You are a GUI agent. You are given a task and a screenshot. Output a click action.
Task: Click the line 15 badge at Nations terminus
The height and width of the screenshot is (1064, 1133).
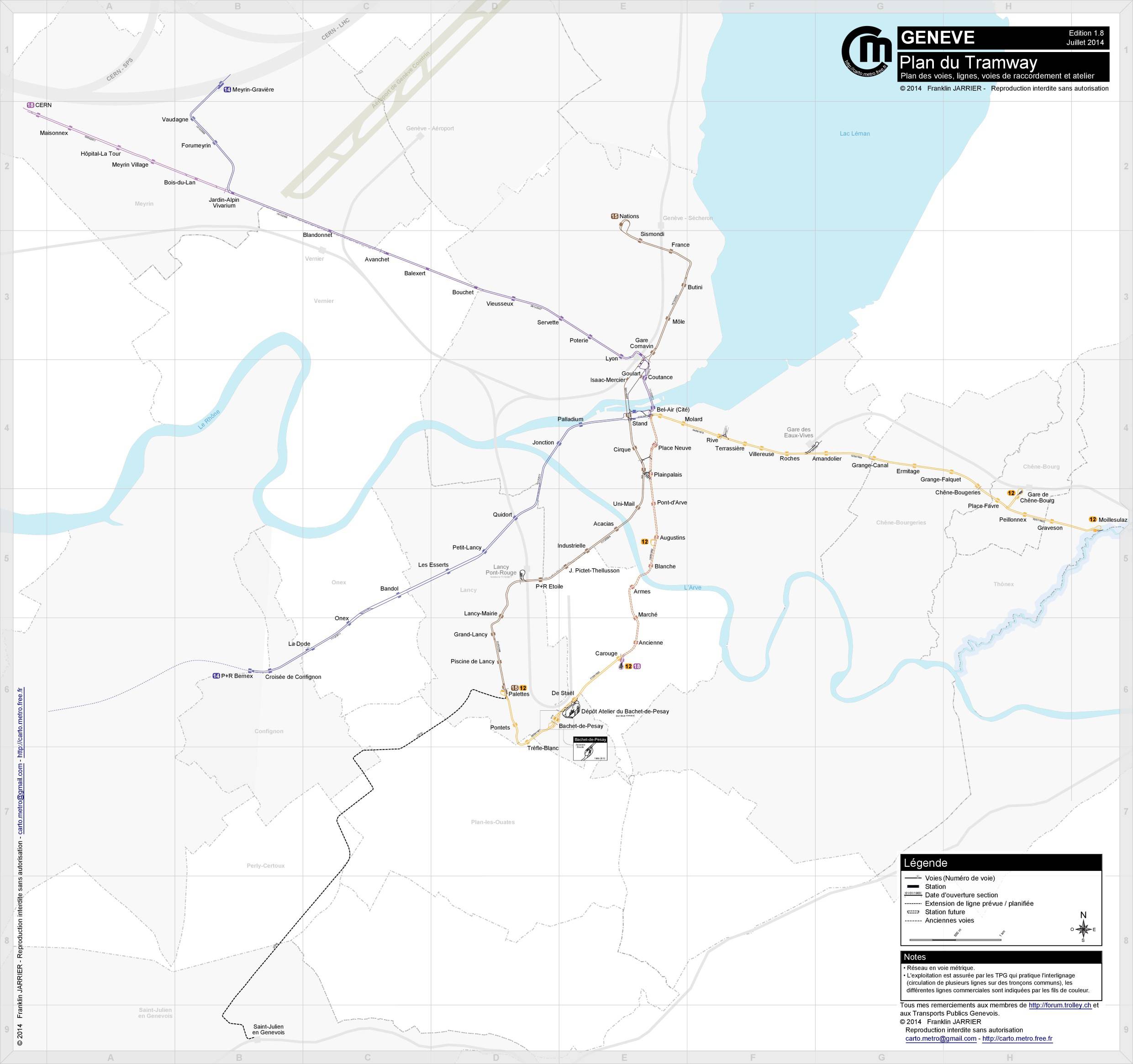click(614, 216)
